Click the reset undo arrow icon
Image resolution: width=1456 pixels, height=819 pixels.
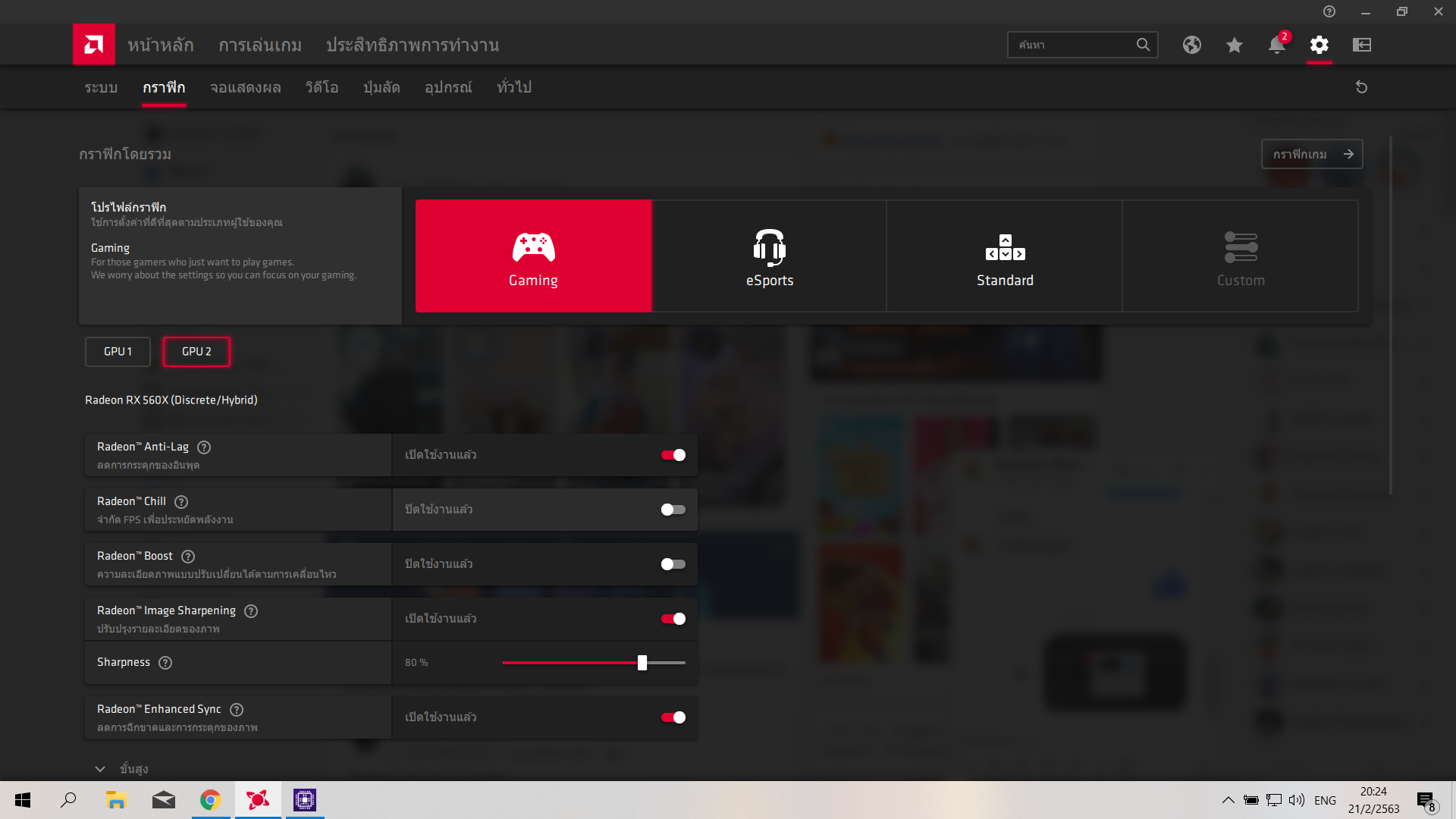point(1361,87)
